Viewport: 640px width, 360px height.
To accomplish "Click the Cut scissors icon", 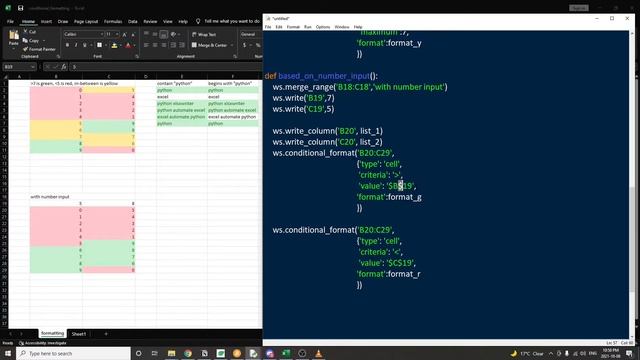I will point(25,31).
